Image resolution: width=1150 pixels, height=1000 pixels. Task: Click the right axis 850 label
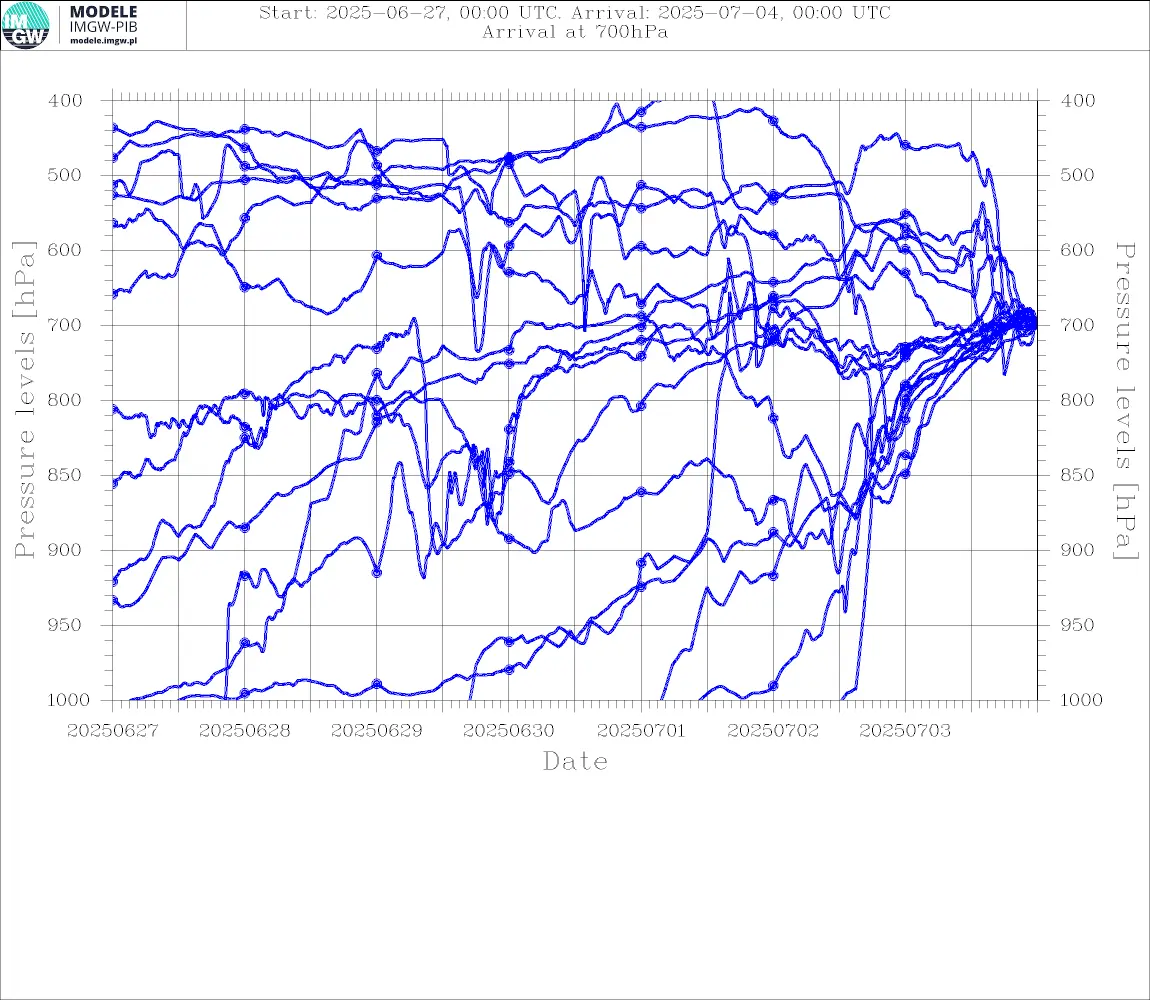click(1078, 475)
